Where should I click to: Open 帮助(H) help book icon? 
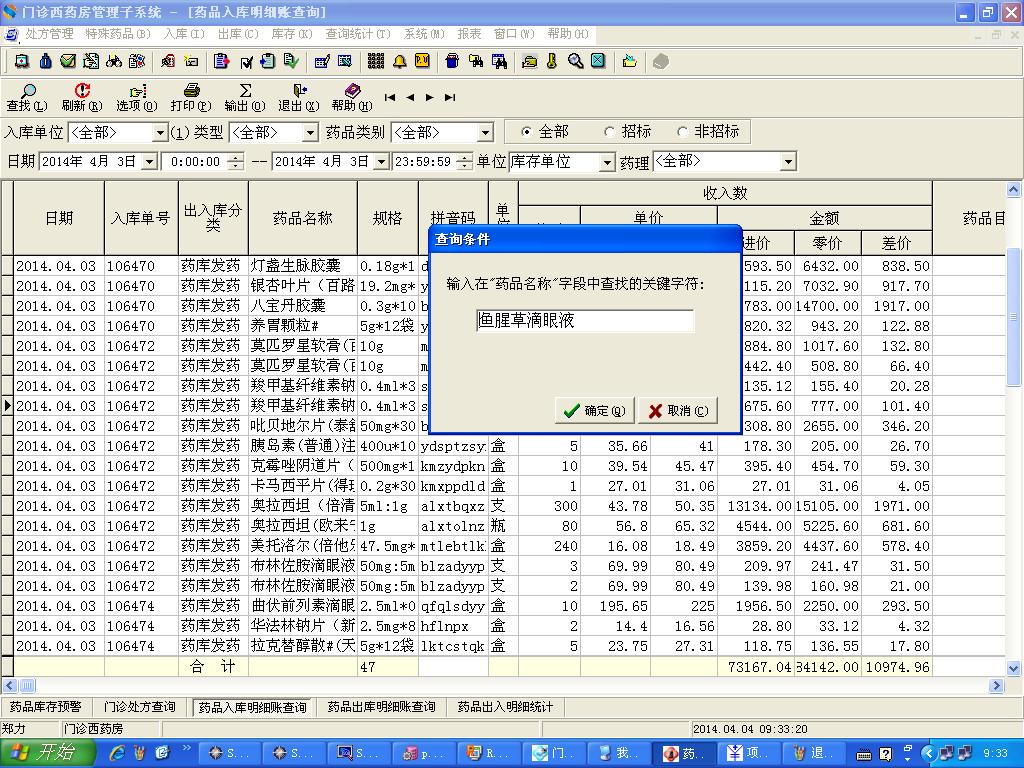point(352,97)
